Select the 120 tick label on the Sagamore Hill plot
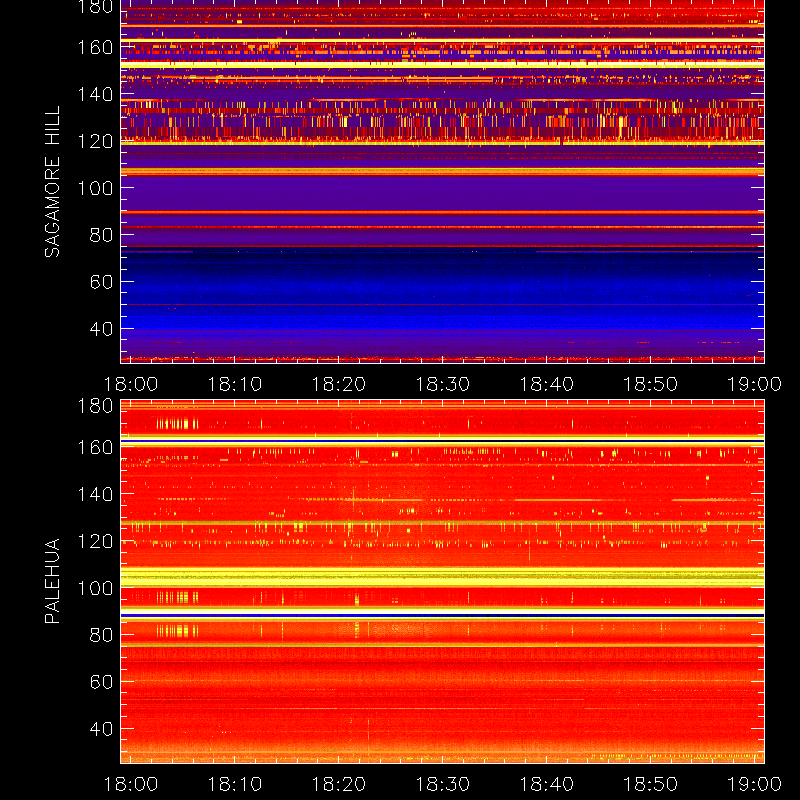This screenshot has height=800, width=800. click(95, 141)
